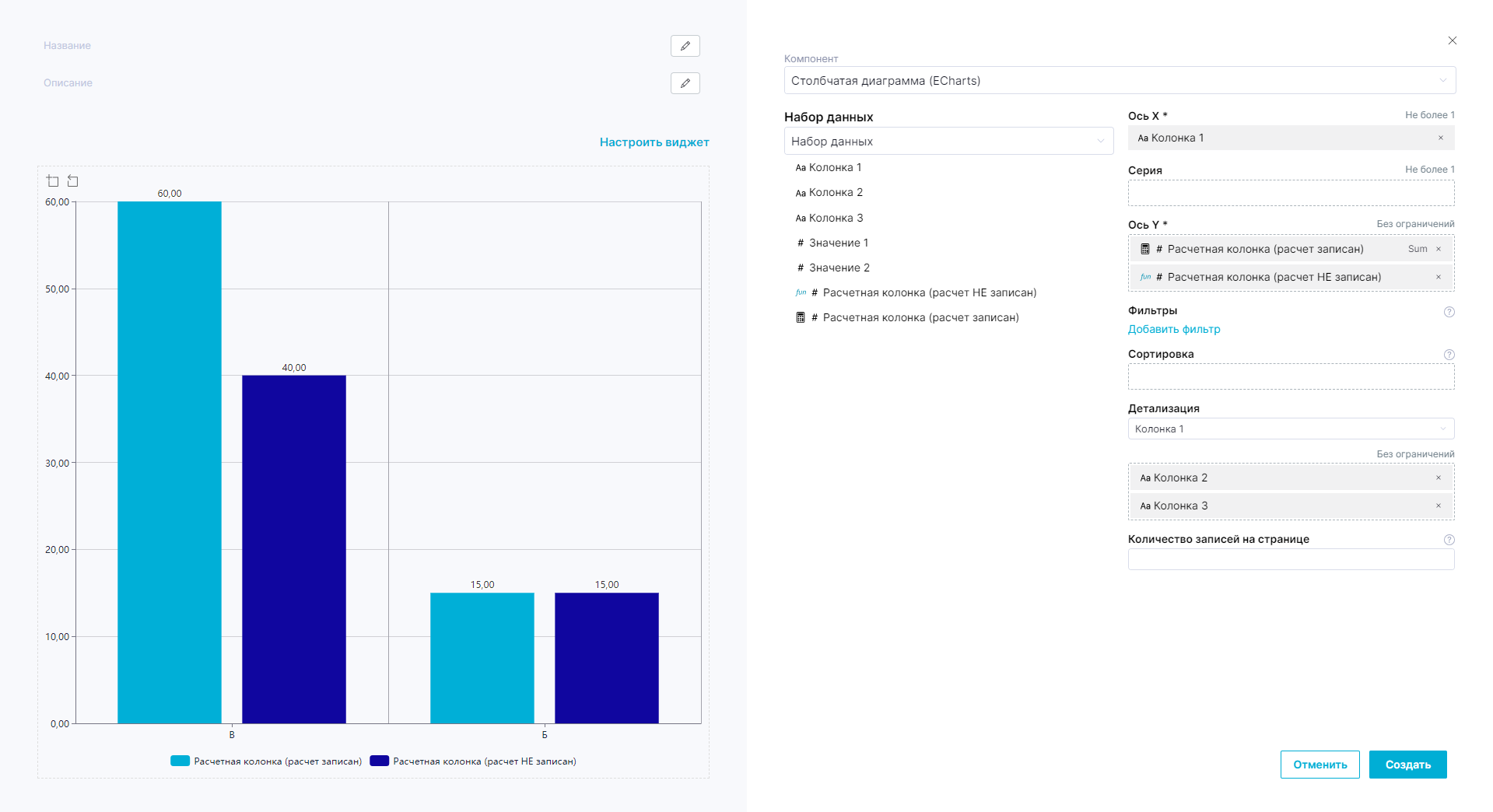Toggle dark-blue legend series 'расчет НЕ записан'
The image size is (1493, 812).
click(x=473, y=761)
